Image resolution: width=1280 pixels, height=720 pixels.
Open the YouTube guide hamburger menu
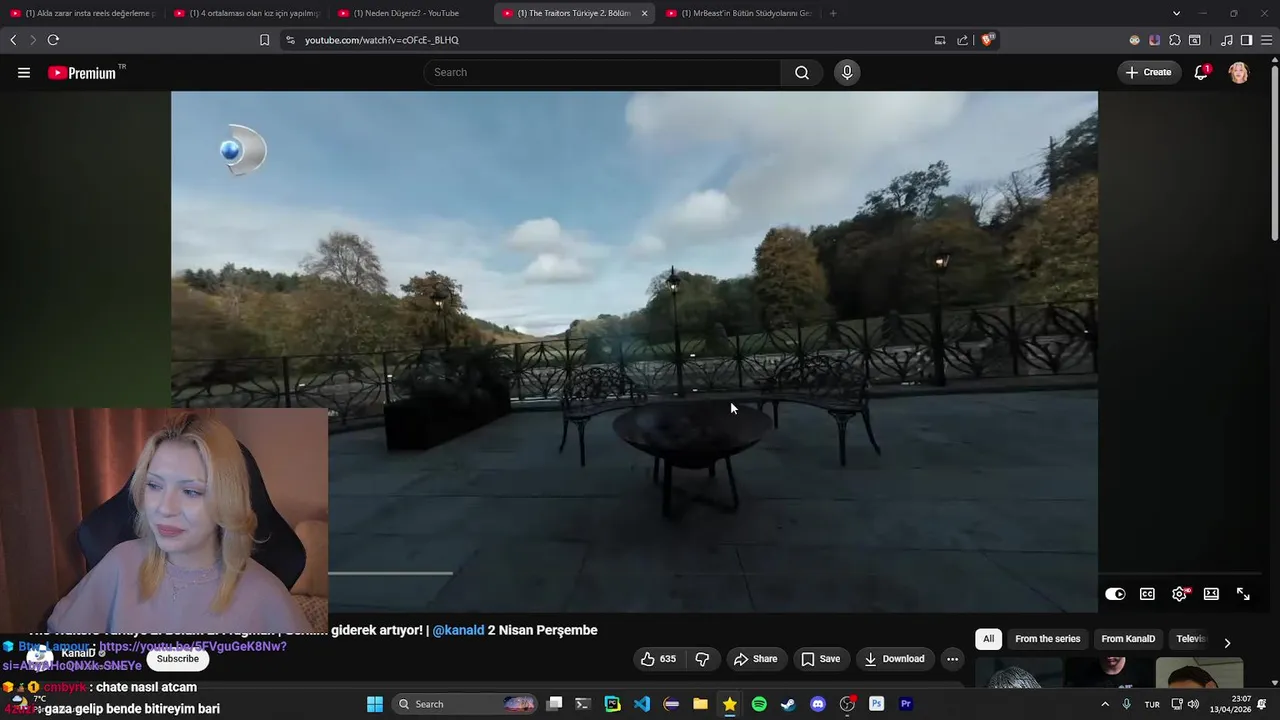pyautogui.click(x=24, y=72)
